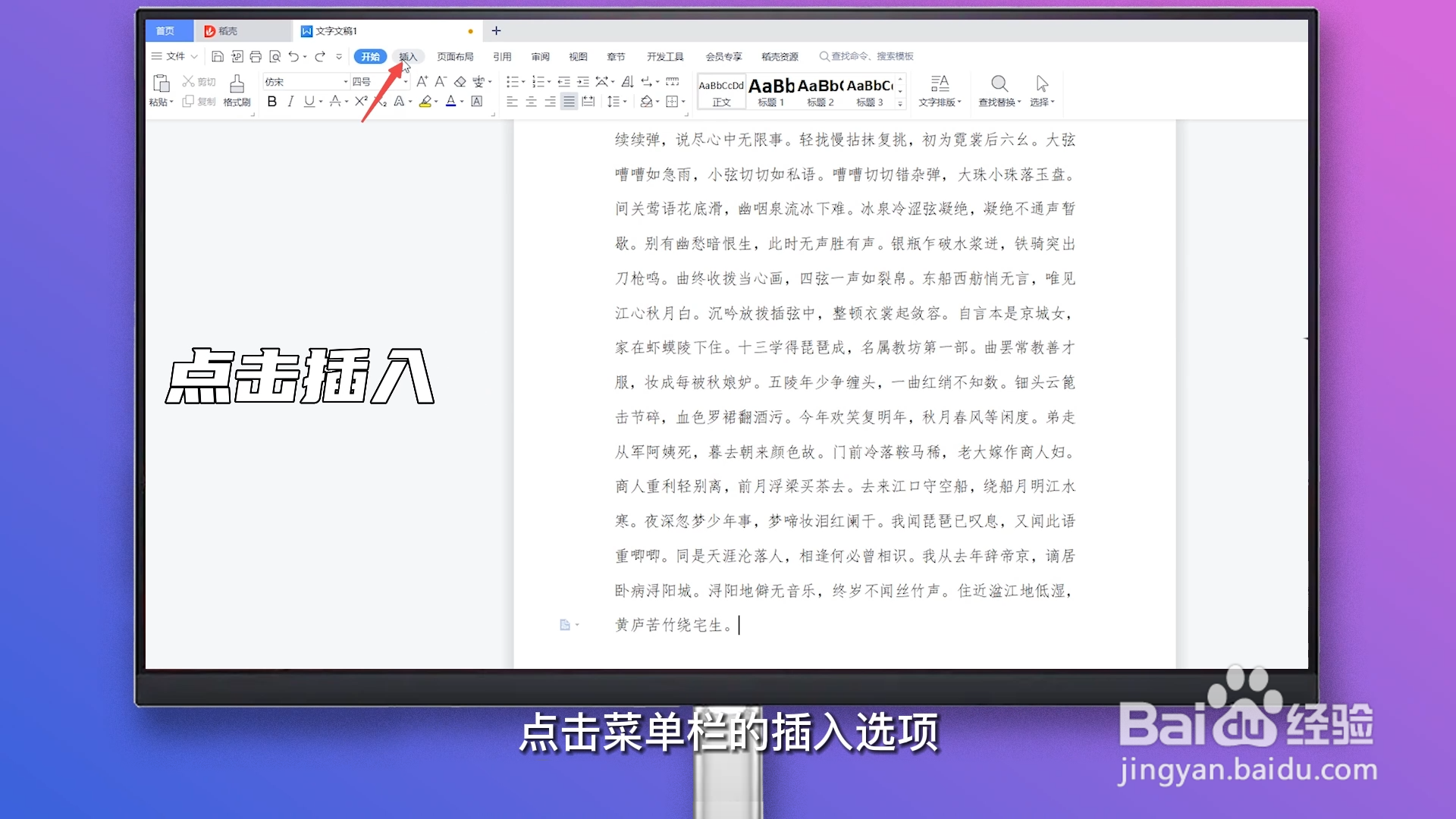Toggle Align Left paragraph alignment

tap(513, 102)
